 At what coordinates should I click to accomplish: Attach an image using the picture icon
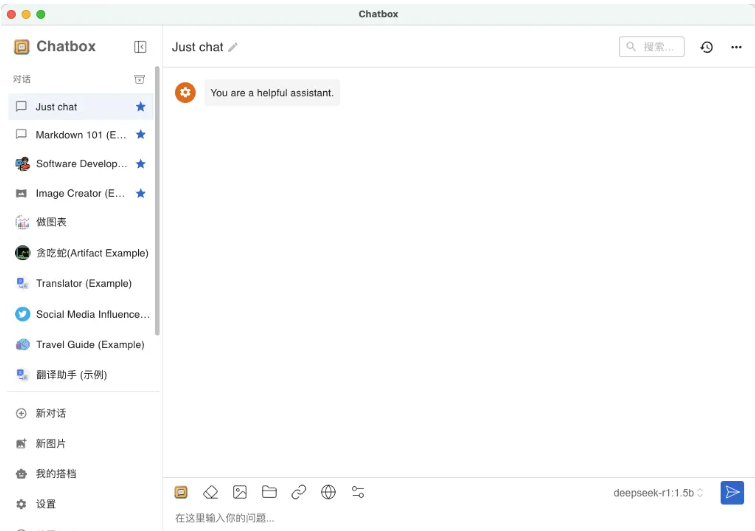tap(240, 492)
